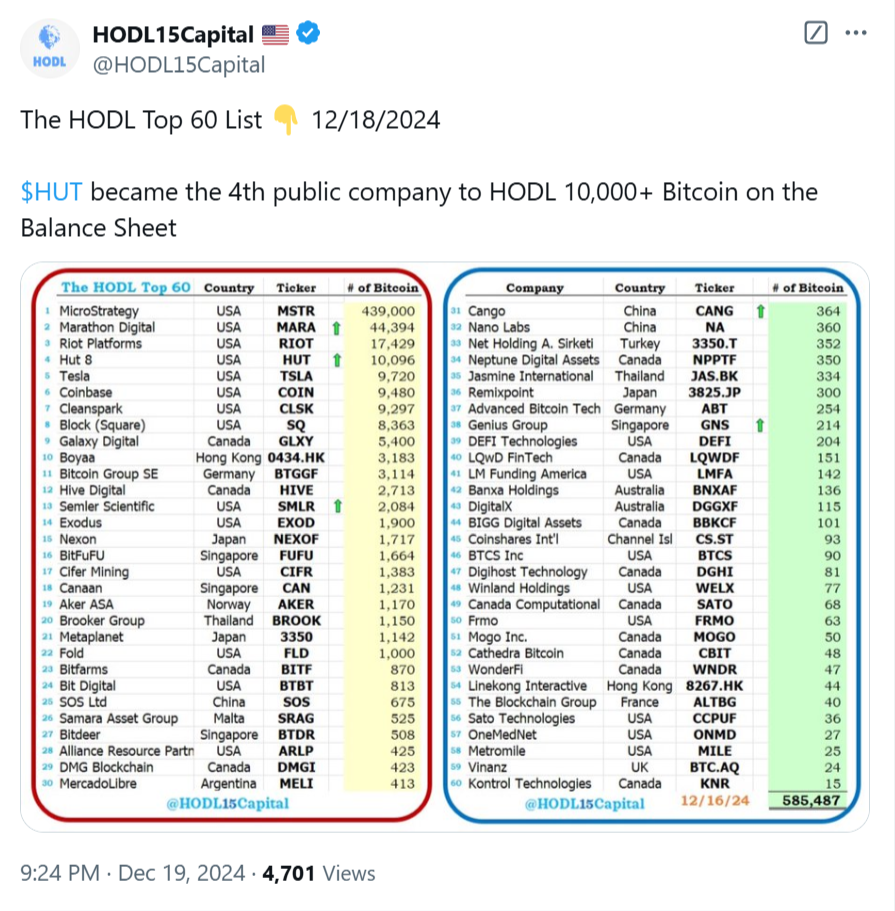Click the Grok slash-square icon
Image resolution: width=895 pixels, height=911 pixels.
pyautogui.click(x=816, y=33)
